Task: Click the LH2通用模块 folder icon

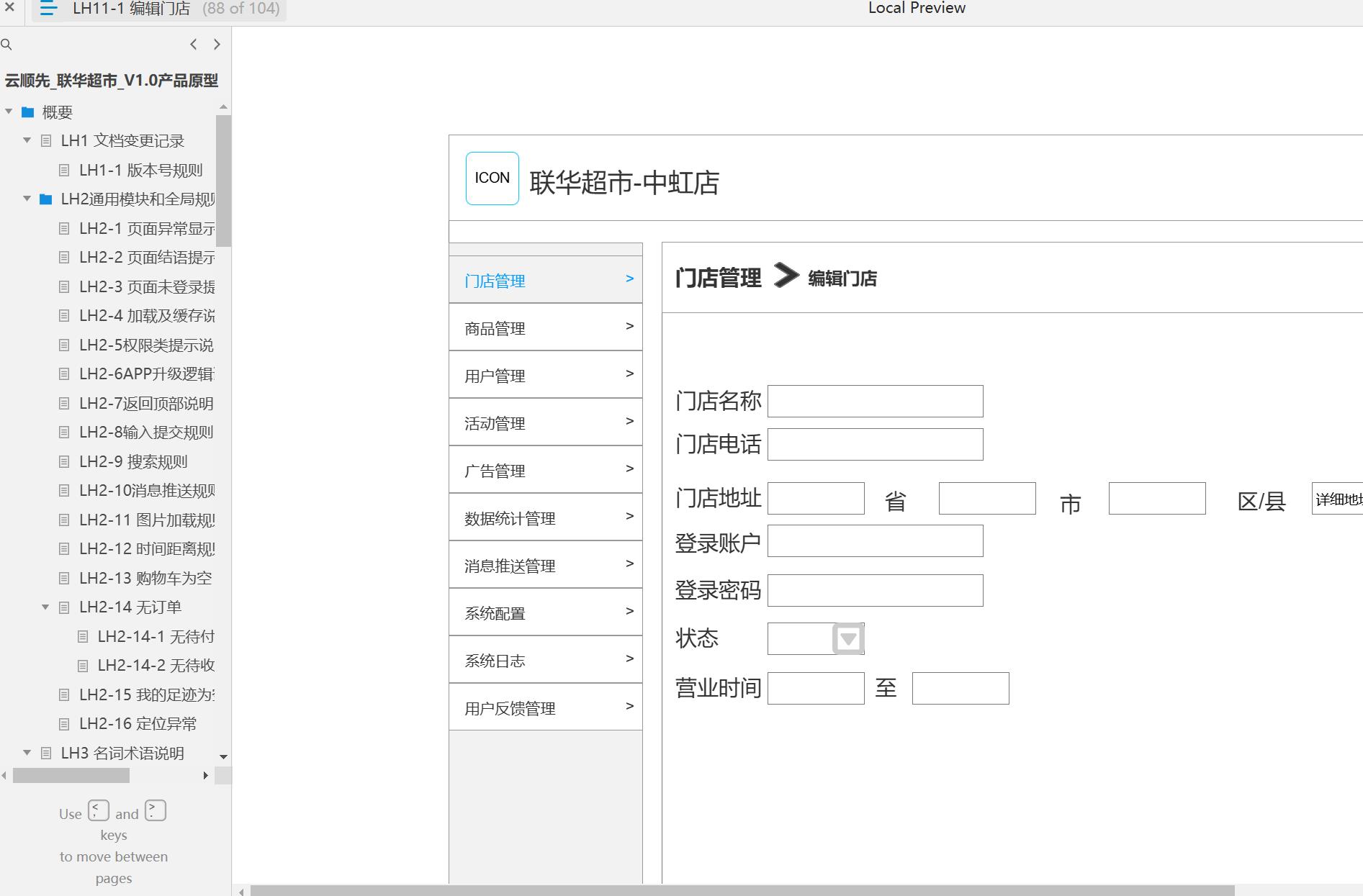Action: coord(46,199)
